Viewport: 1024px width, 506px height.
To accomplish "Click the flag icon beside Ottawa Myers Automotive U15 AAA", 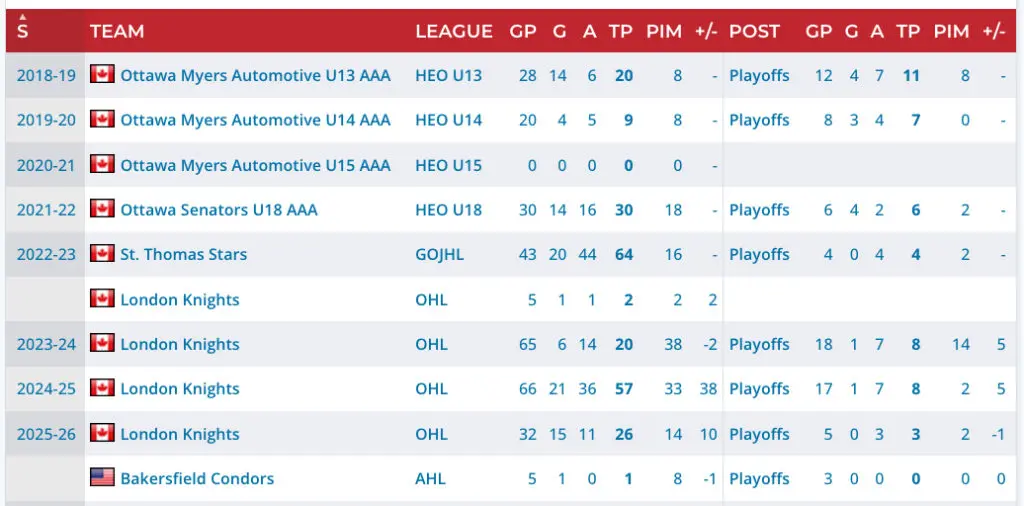I will click(103, 164).
